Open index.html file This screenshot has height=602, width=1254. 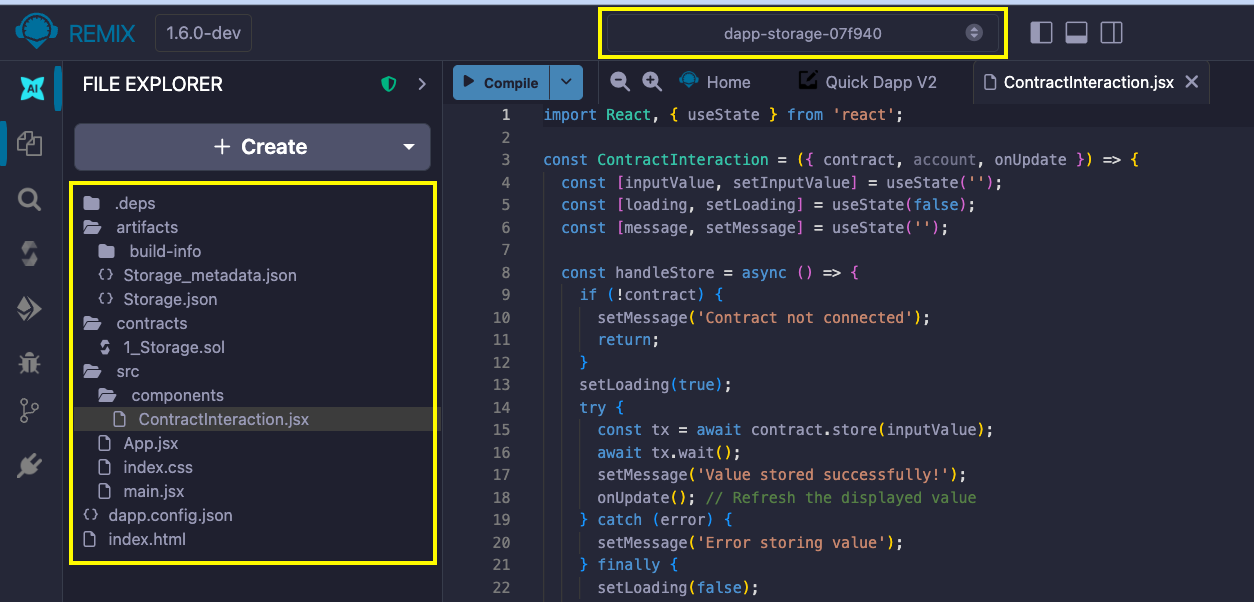coord(134,539)
